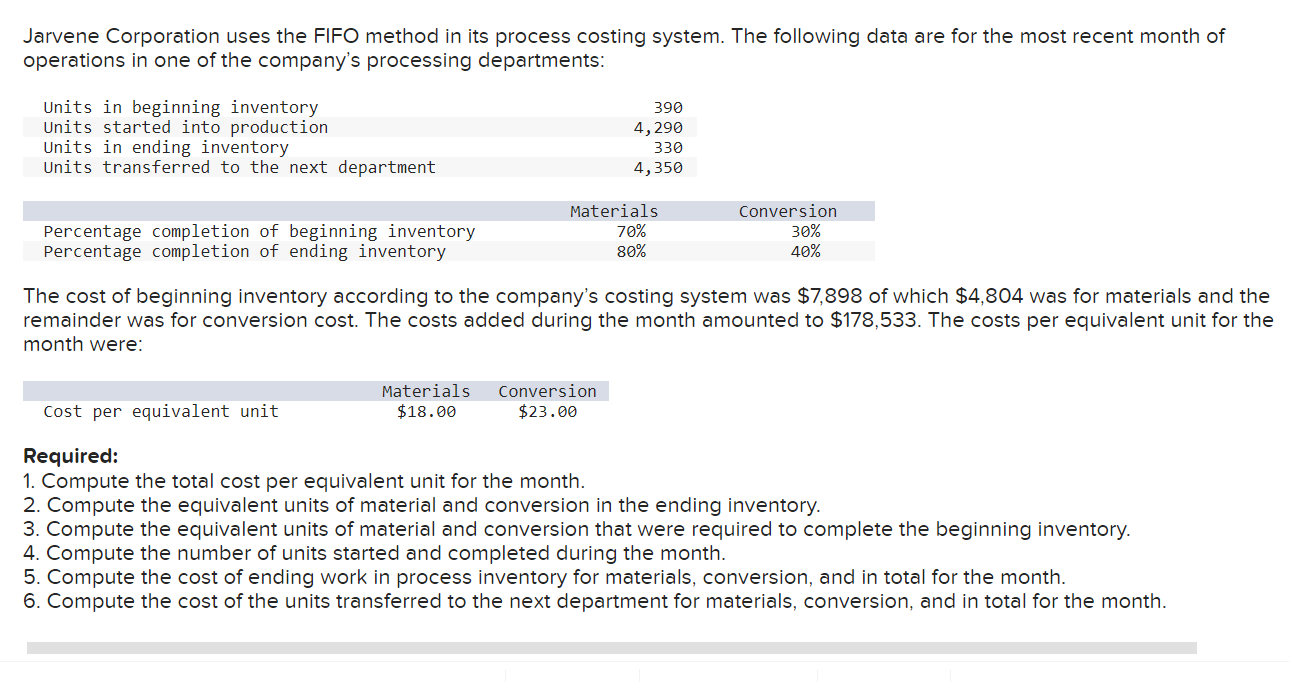The height and width of the screenshot is (682, 1289).
Task: Click the 40% ending conversion percentage
Action: click(x=805, y=251)
